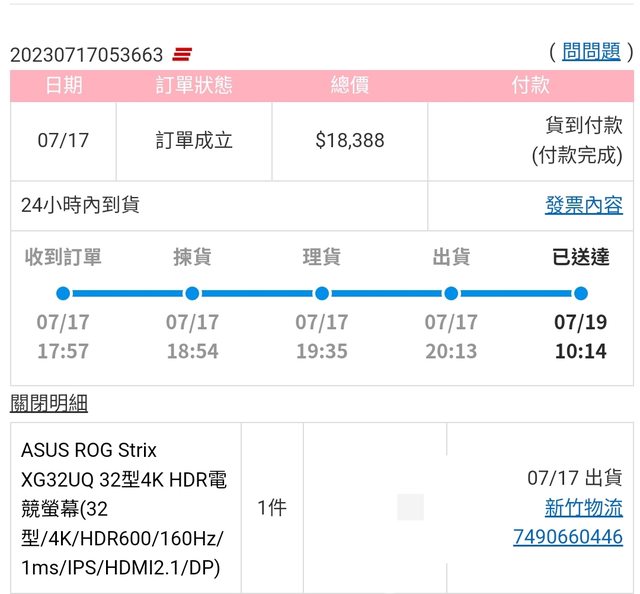
Task: Click the red striped icon beside order number
Action: pos(183,54)
